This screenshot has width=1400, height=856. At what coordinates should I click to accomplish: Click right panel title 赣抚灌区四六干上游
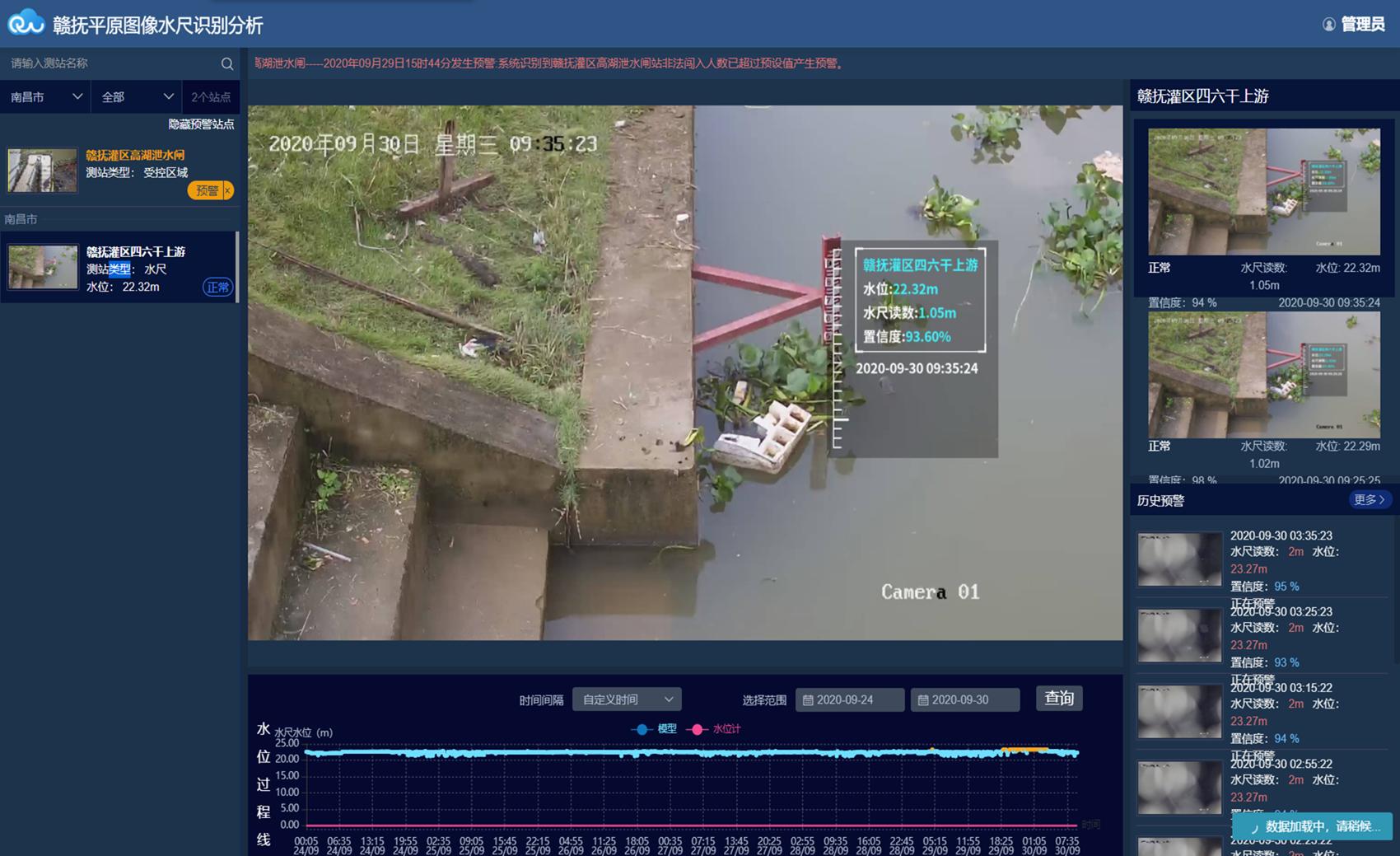[x=1202, y=96]
